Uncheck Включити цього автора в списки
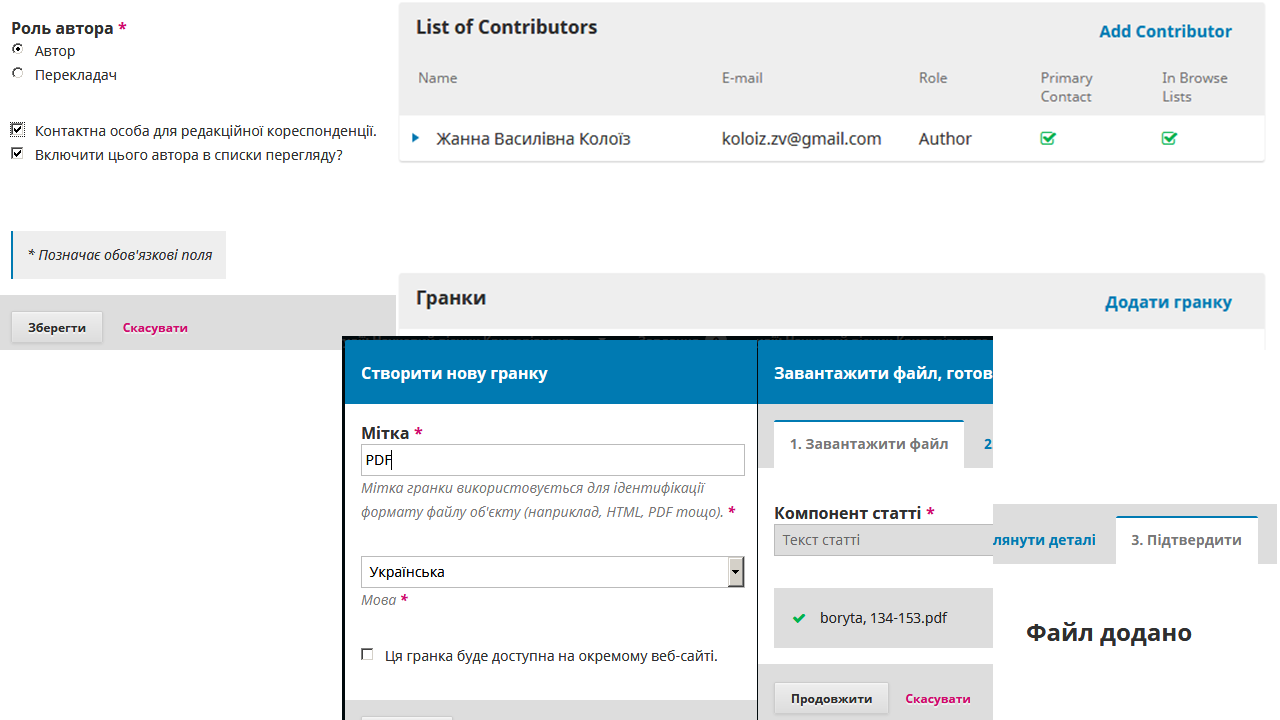Image resolution: width=1280 pixels, height=720 pixels. point(18,154)
